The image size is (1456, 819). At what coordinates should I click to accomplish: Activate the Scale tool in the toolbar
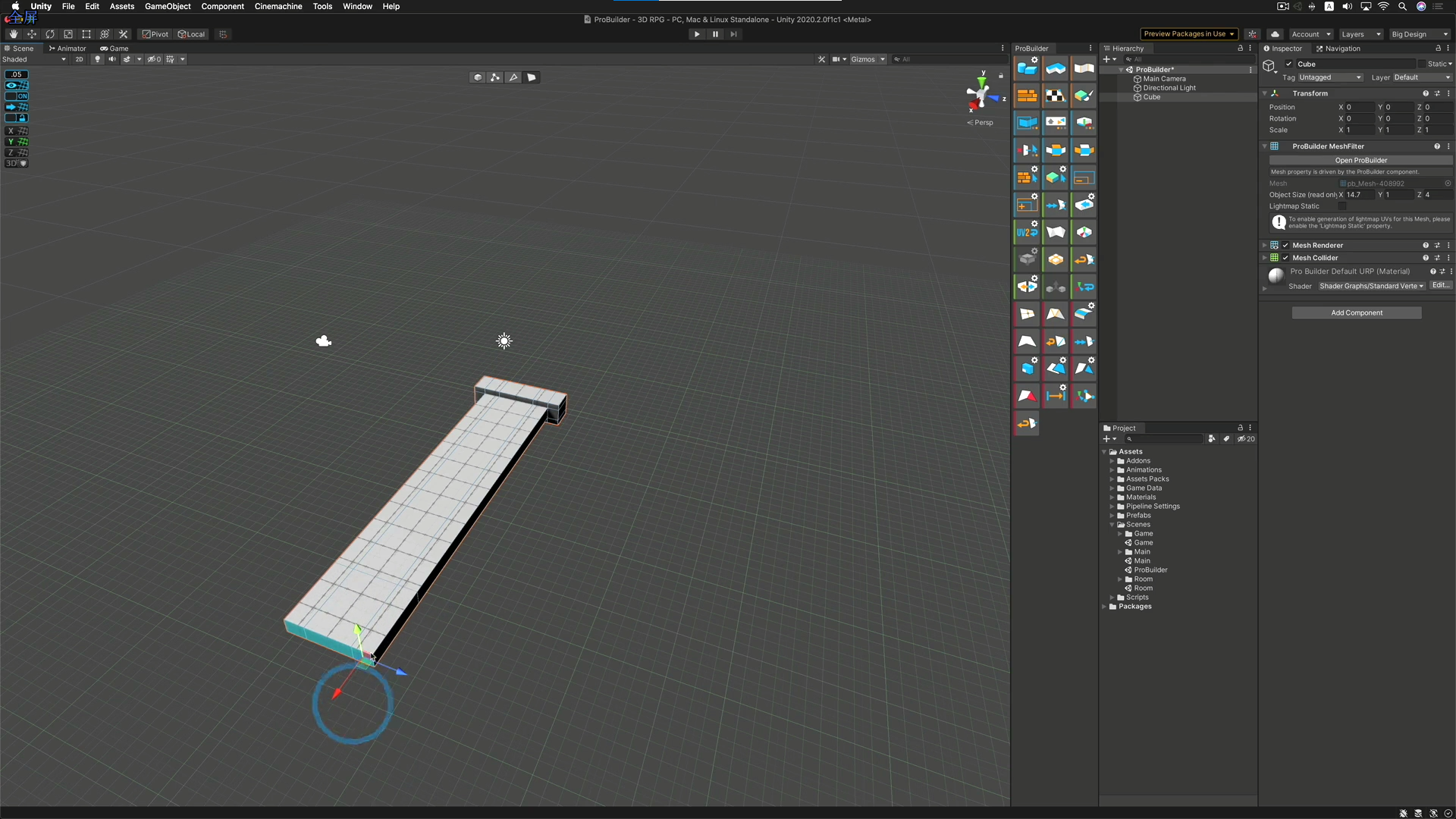pyautogui.click(x=68, y=34)
